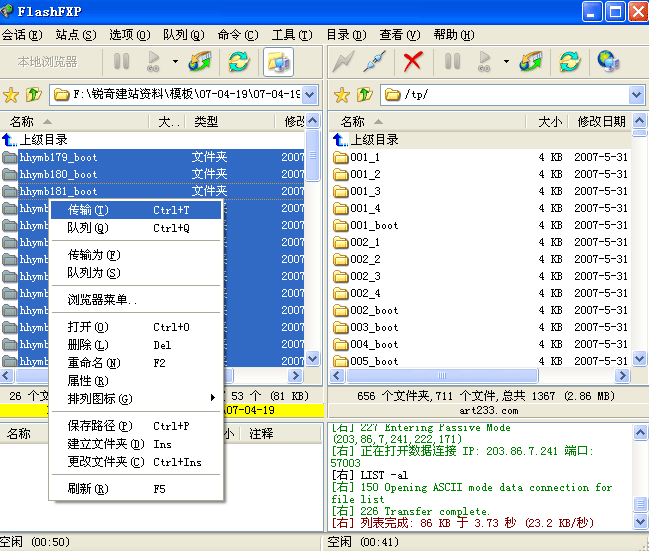649x551 pixels.
Task: Expand the remote /tp/ path dropdown
Action: coord(637,95)
